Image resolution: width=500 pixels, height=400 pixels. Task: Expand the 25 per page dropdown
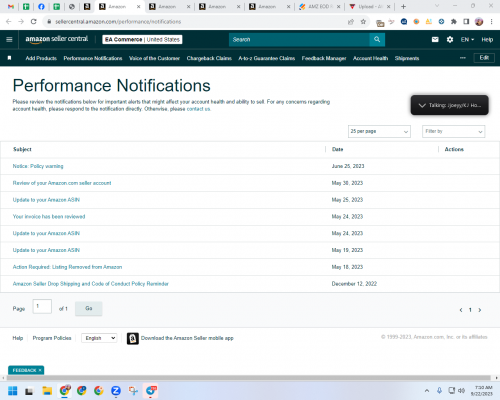(379, 131)
